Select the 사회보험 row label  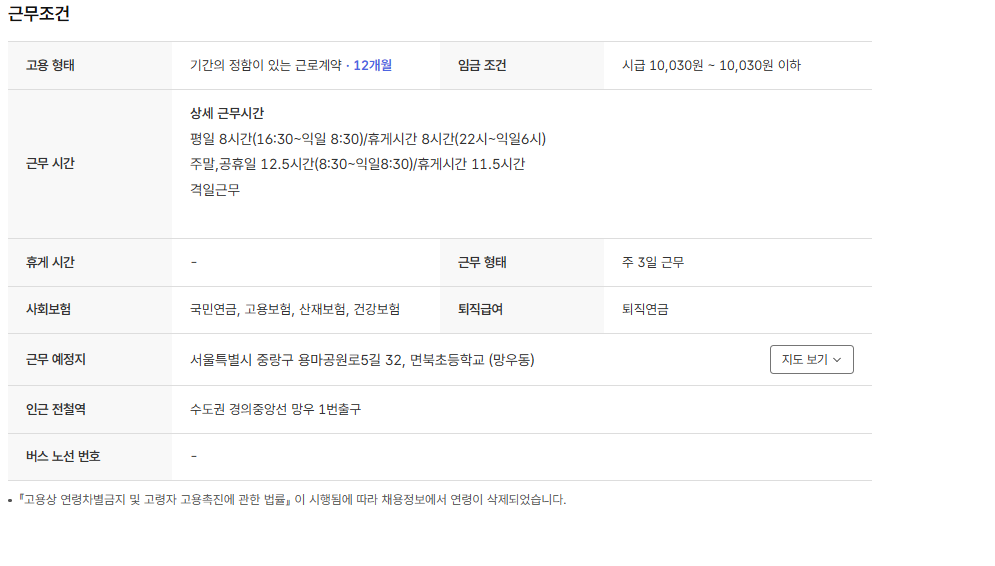48,310
